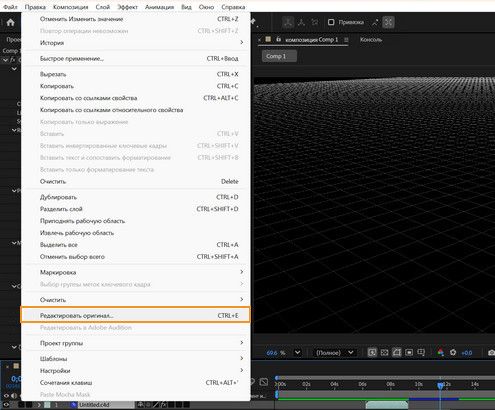Click the show channel RGB color icon
The width and height of the screenshot is (495, 410).
(440, 352)
